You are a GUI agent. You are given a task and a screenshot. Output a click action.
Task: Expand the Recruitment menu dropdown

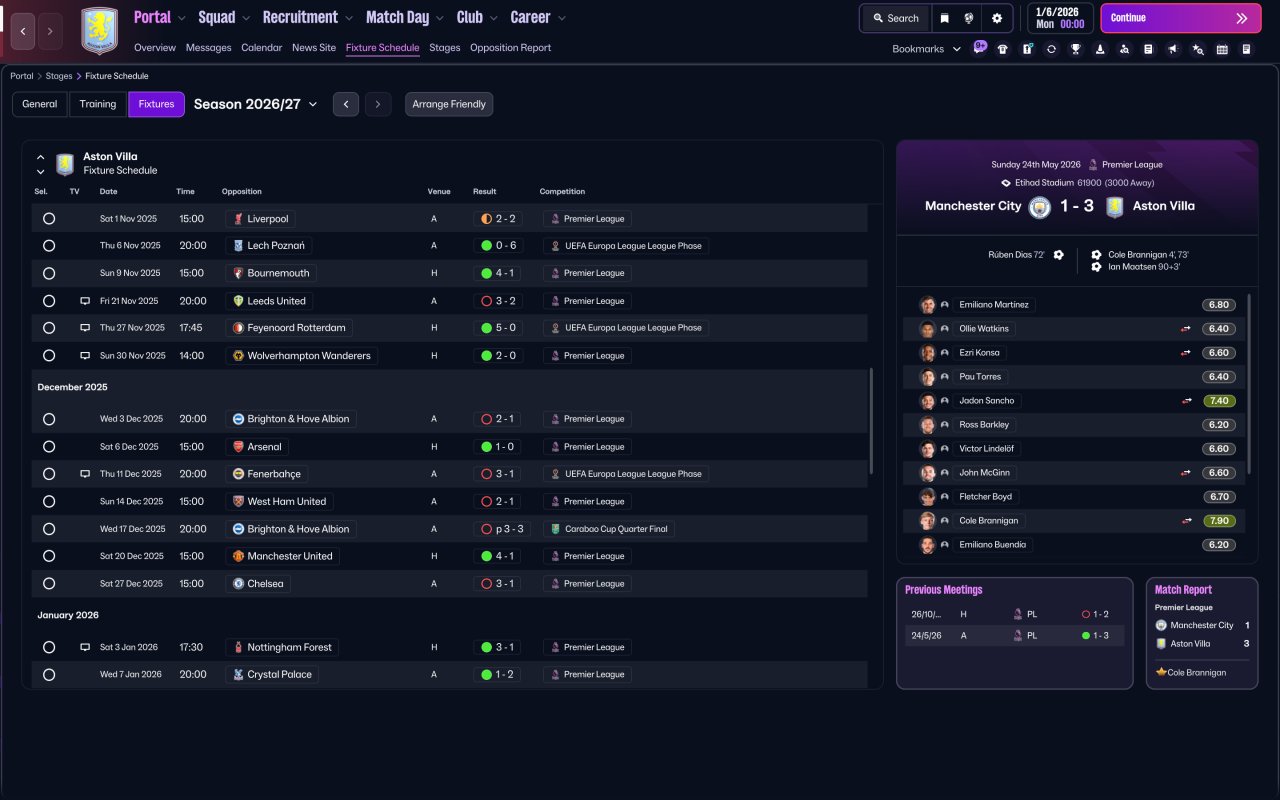coord(348,18)
